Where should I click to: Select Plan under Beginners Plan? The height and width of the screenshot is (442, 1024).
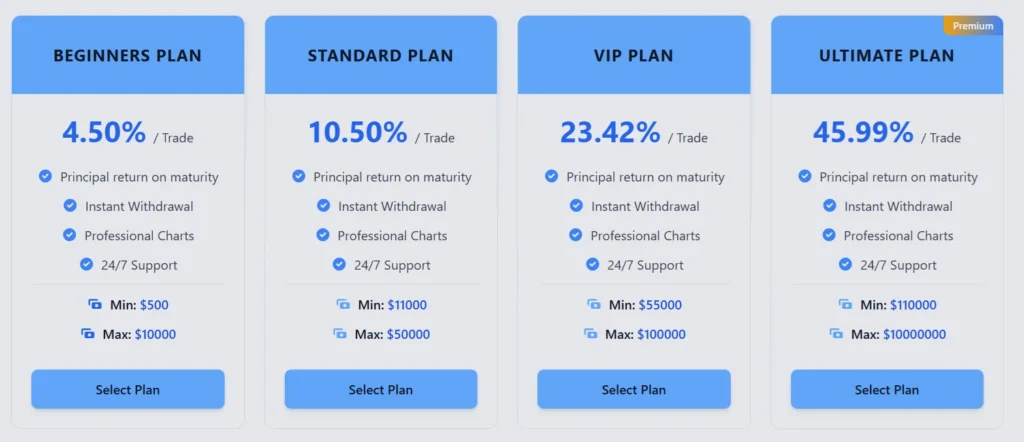tap(127, 389)
